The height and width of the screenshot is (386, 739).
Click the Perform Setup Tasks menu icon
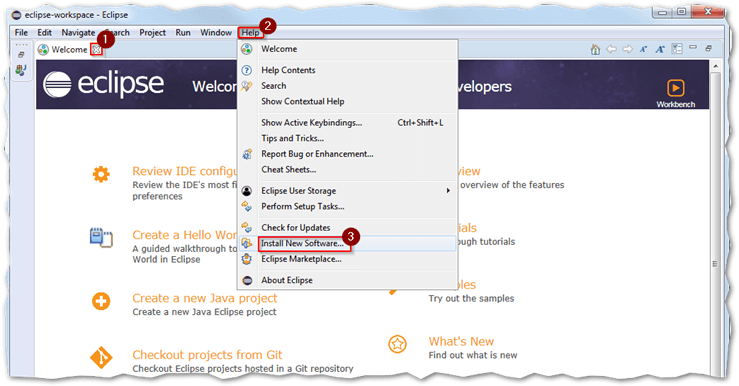coord(247,206)
